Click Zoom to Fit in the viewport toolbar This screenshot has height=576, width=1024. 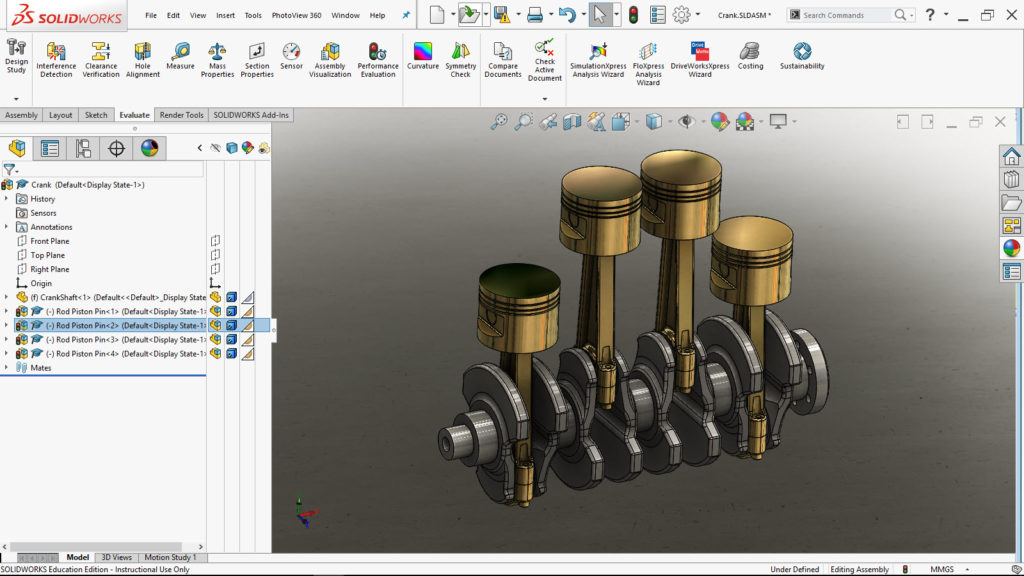(498, 121)
